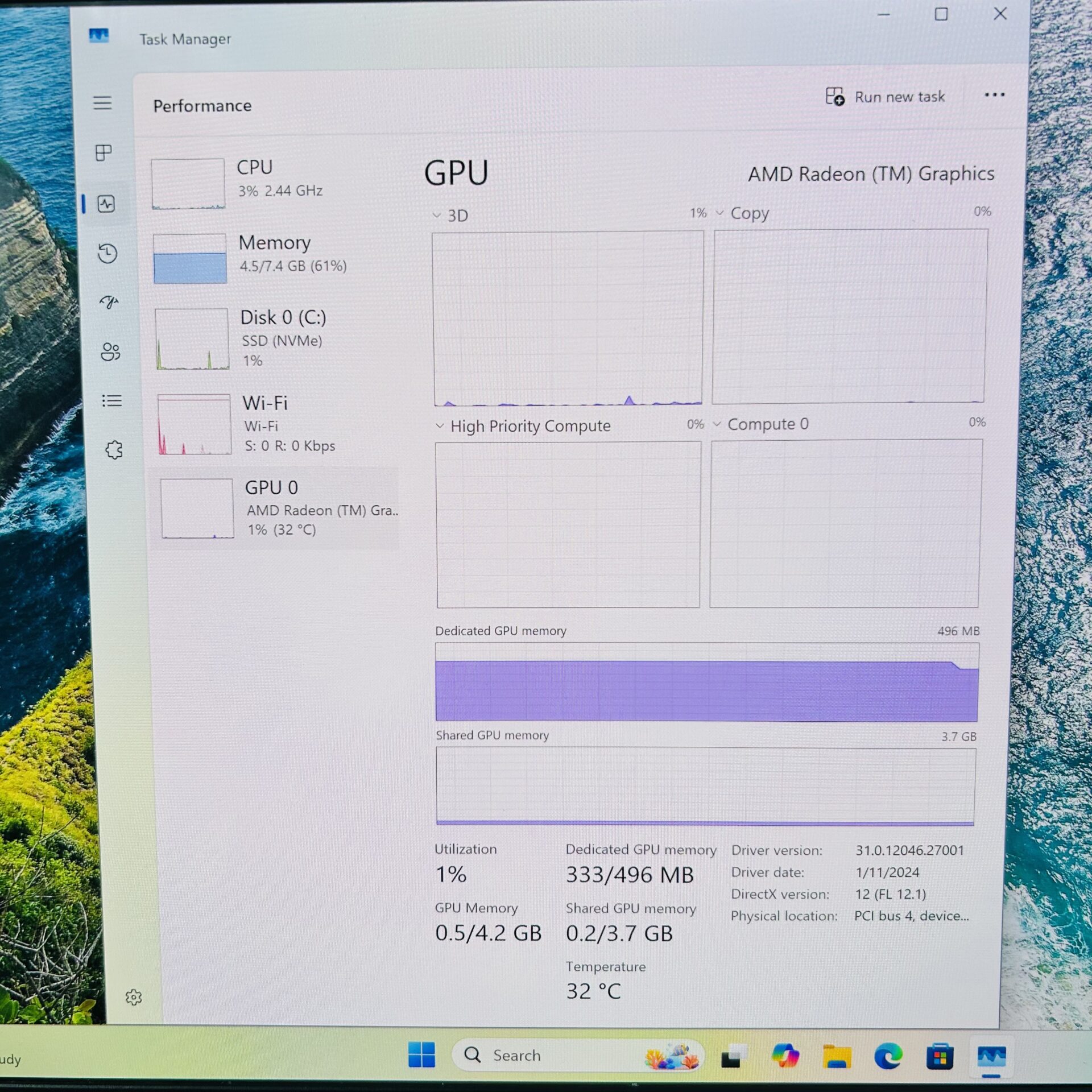The height and width of the screenshot is (1092, 1092).
Task: Open File Explorer from the taskbar
Action: click(x=836, y=1056)
